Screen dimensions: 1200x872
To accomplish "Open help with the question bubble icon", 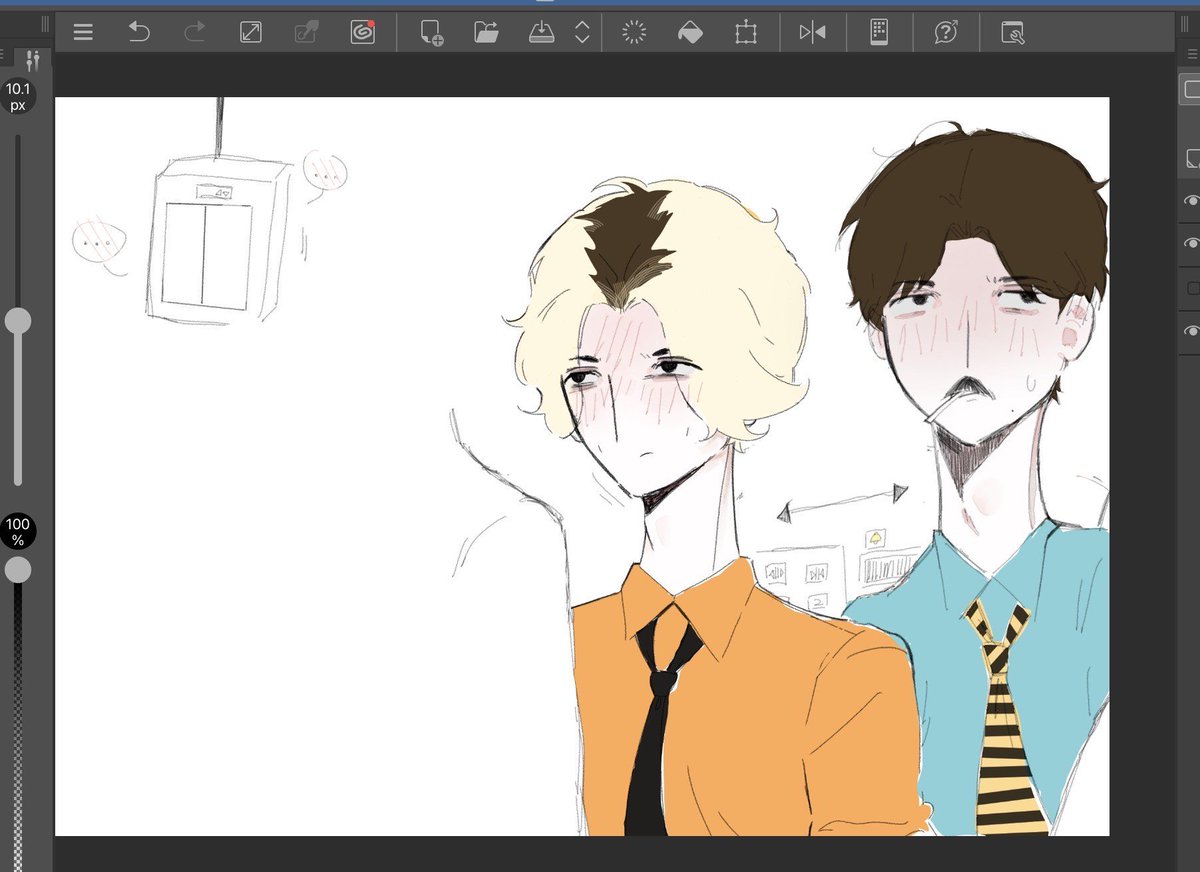I will coord(946,32).
